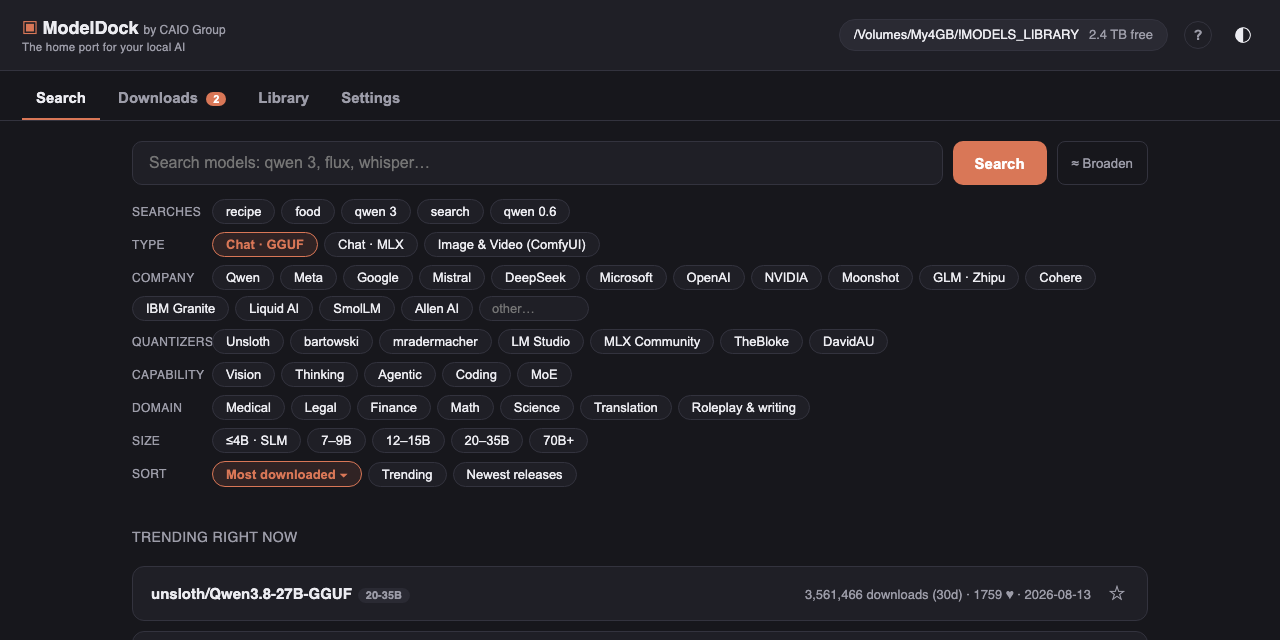Filter by quantizer MLX Community
1280x640 pixels.
pyautogui.click(x=652, y=341)
